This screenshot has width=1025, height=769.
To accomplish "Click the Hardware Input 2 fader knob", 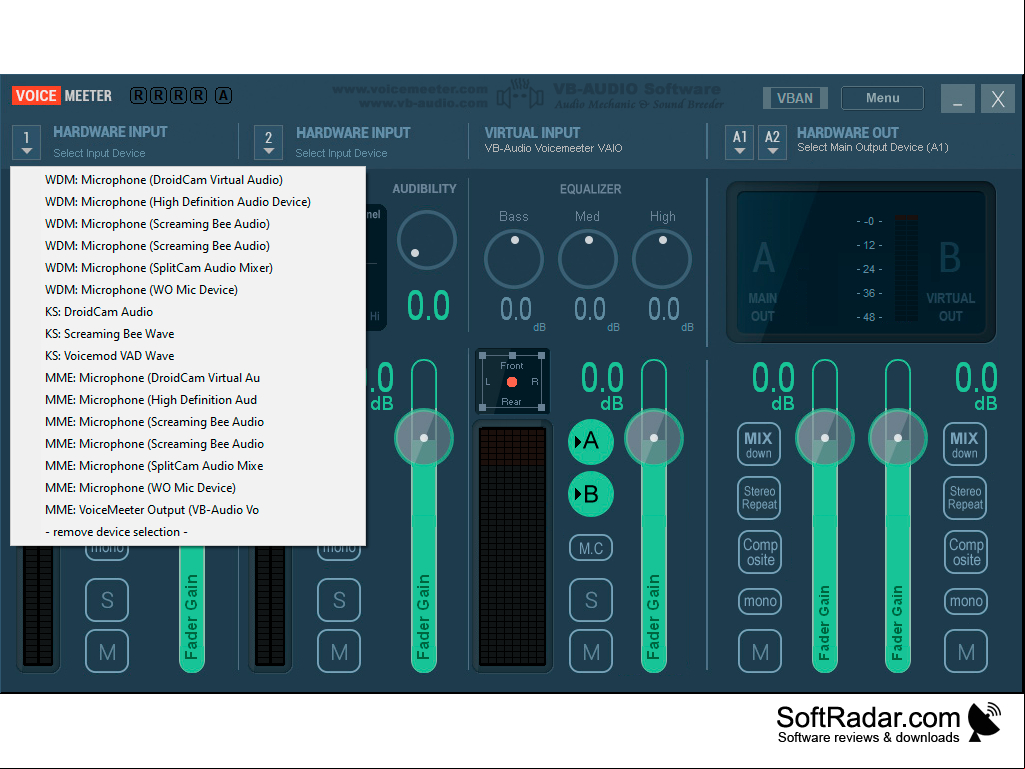I will [x=424, y=438].
